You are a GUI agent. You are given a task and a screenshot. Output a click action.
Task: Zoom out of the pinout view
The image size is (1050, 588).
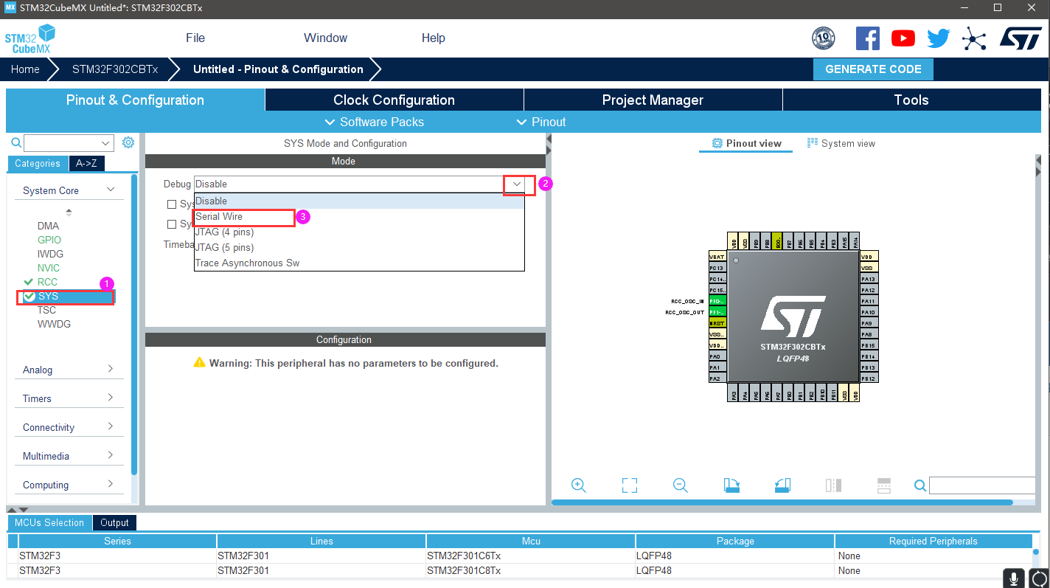680,486
